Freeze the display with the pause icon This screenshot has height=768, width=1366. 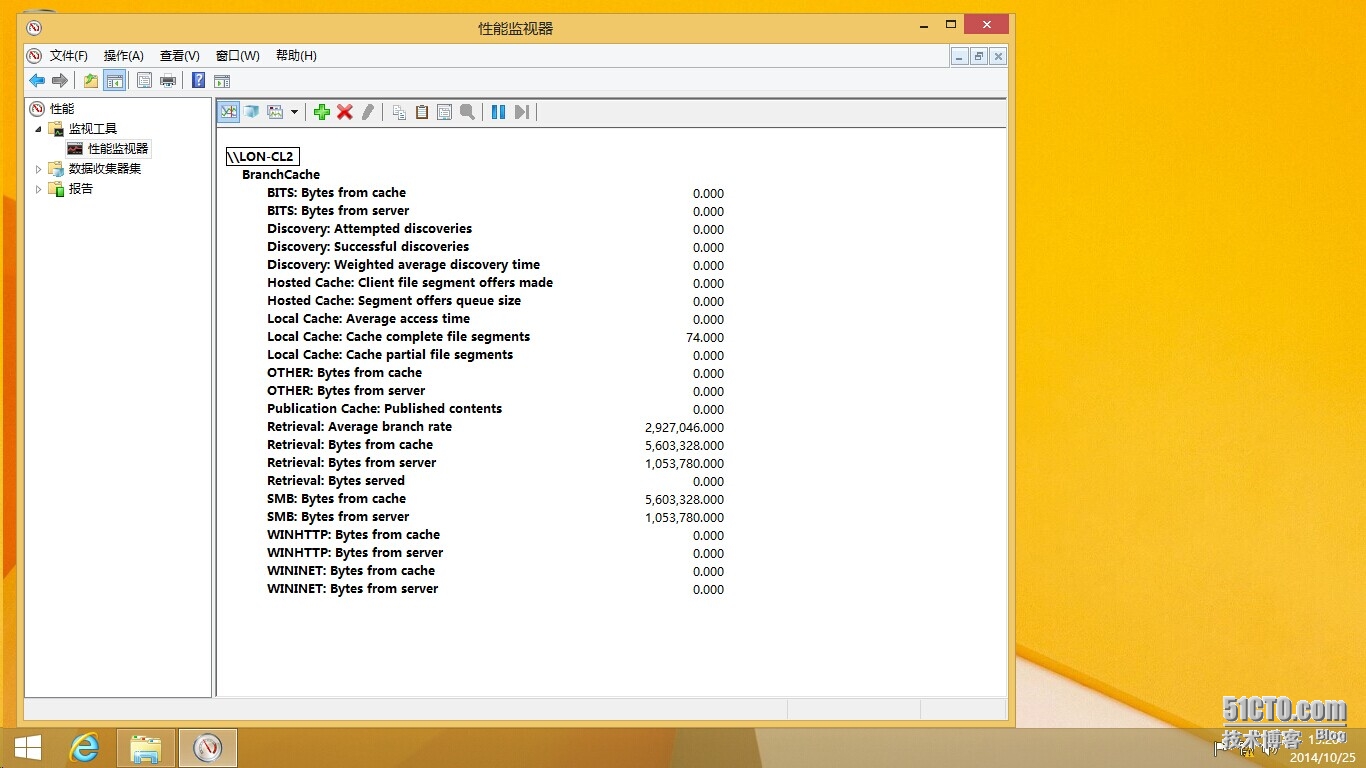[498, 112]
